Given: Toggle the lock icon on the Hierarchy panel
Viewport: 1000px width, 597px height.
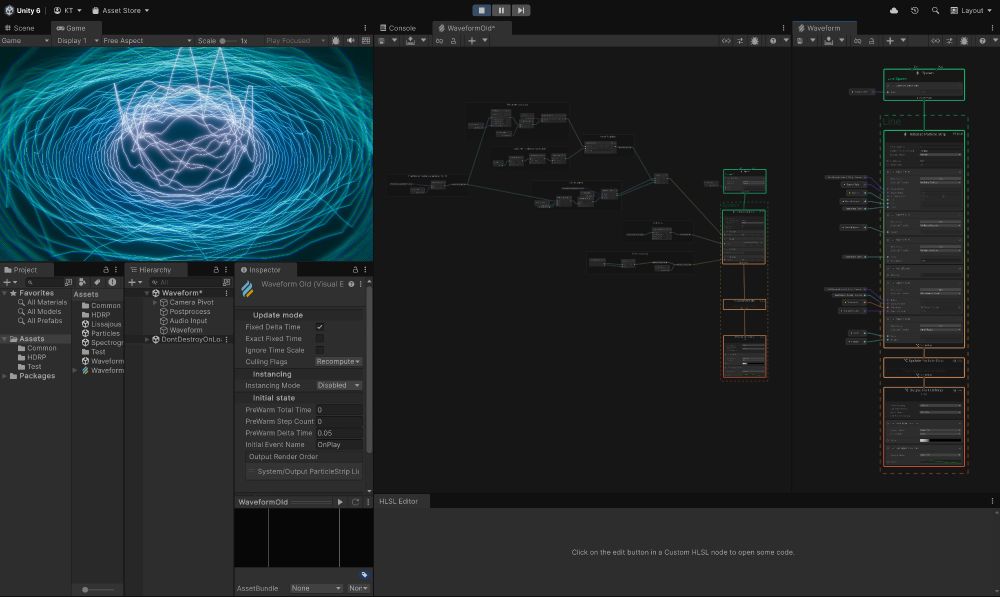Looking at the screenshot, I should pos(216,270).
